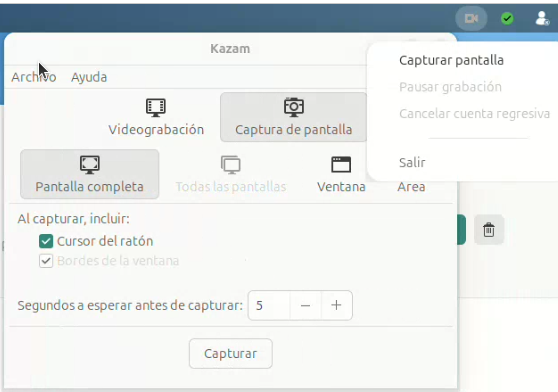
Task: Open the Archivo menu
Action: 33,77
